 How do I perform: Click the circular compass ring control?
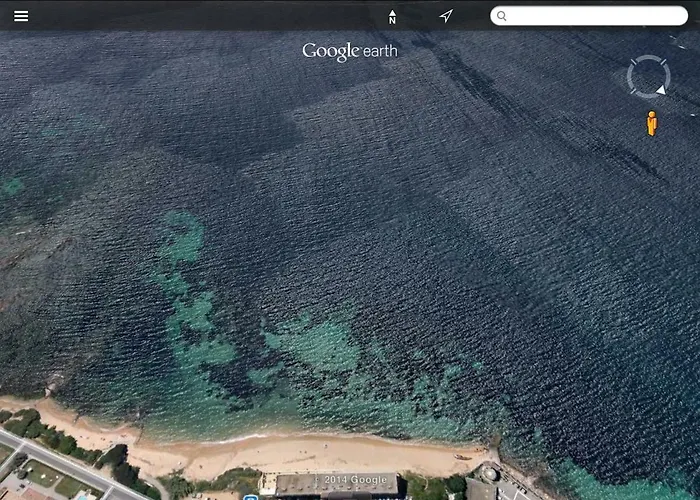coord(647,75)
